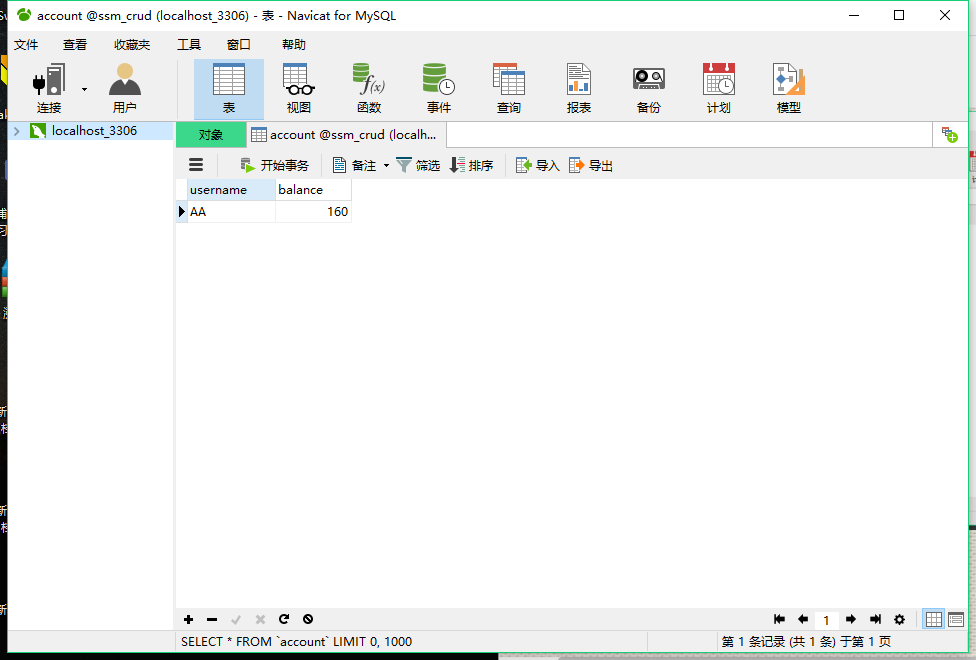The image size is (976, 660).
Task: Toggle the Filter (筛选) option
Action: pos(418,165)
